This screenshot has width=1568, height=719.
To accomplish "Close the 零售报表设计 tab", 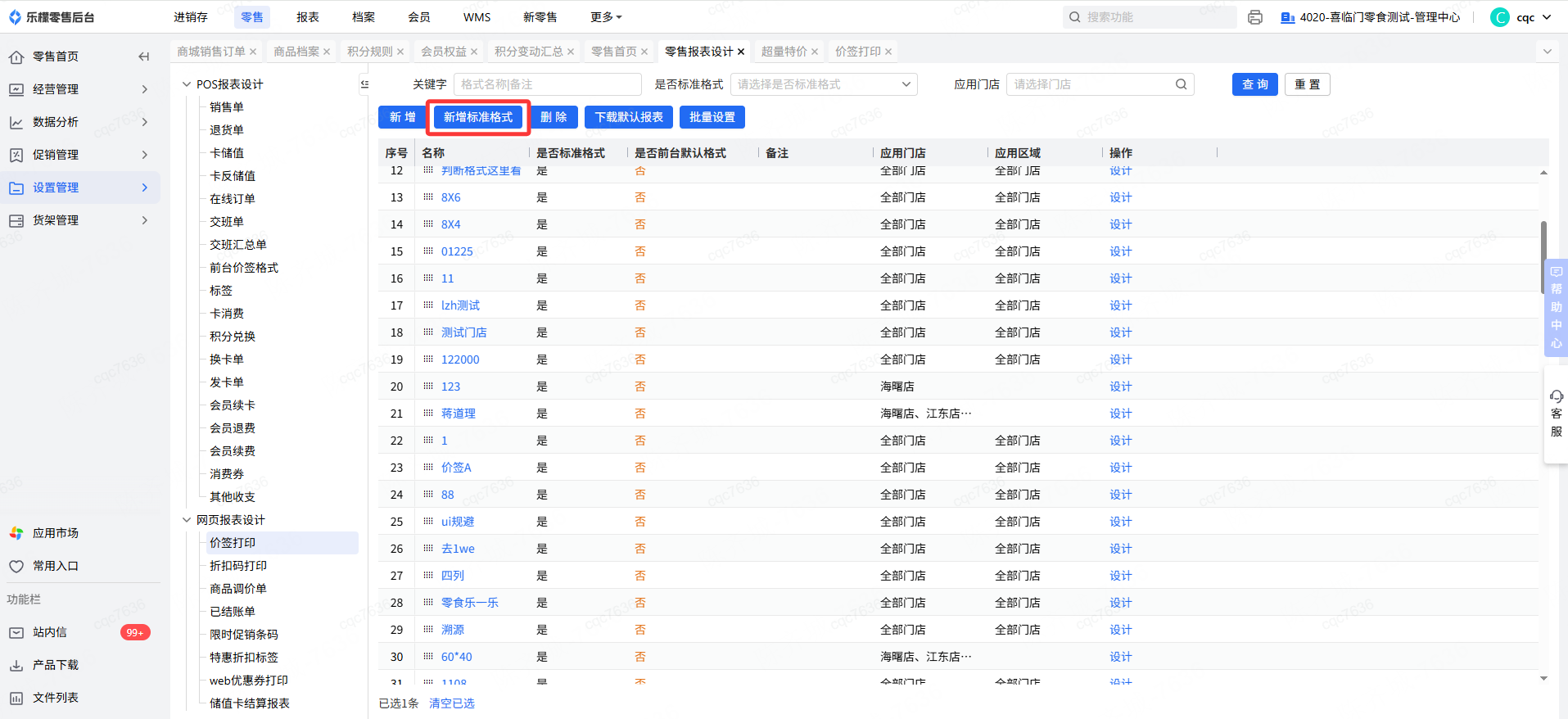I will (741, 52).
